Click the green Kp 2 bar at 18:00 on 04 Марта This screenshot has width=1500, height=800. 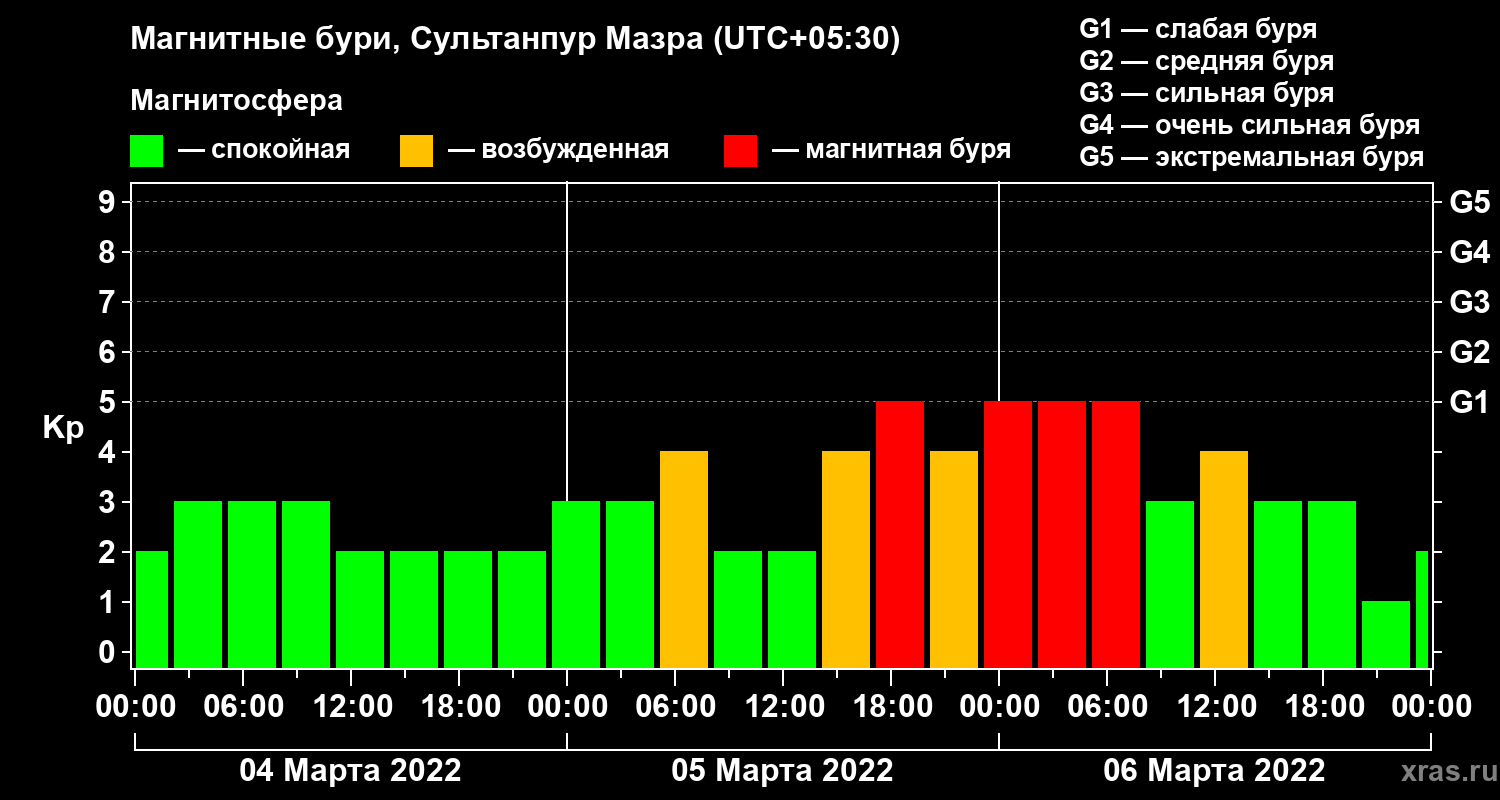(x=468, y=609)
